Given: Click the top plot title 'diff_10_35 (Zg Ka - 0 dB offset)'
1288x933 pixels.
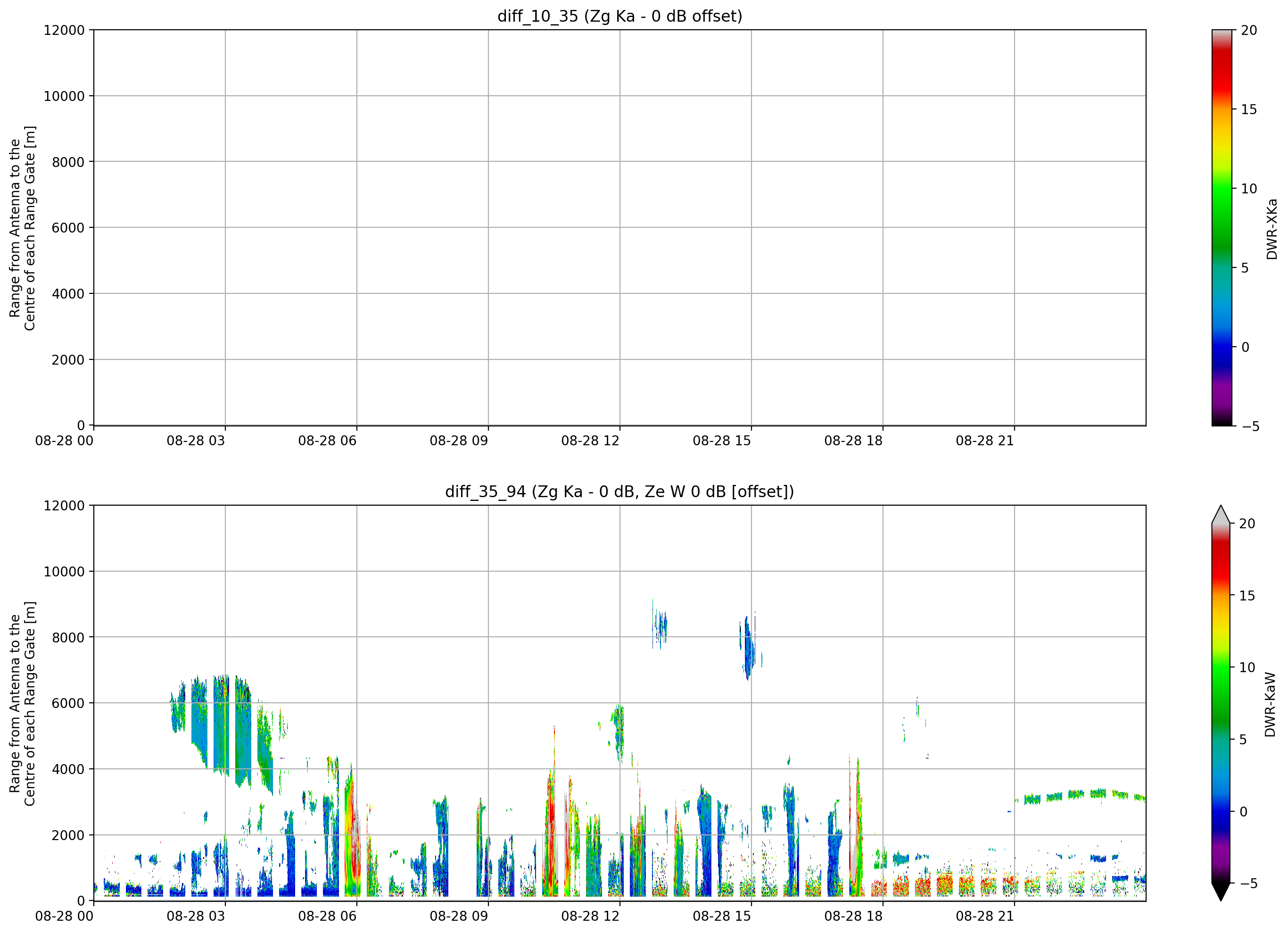Looking at the screenshot, I should pos(619,17).
